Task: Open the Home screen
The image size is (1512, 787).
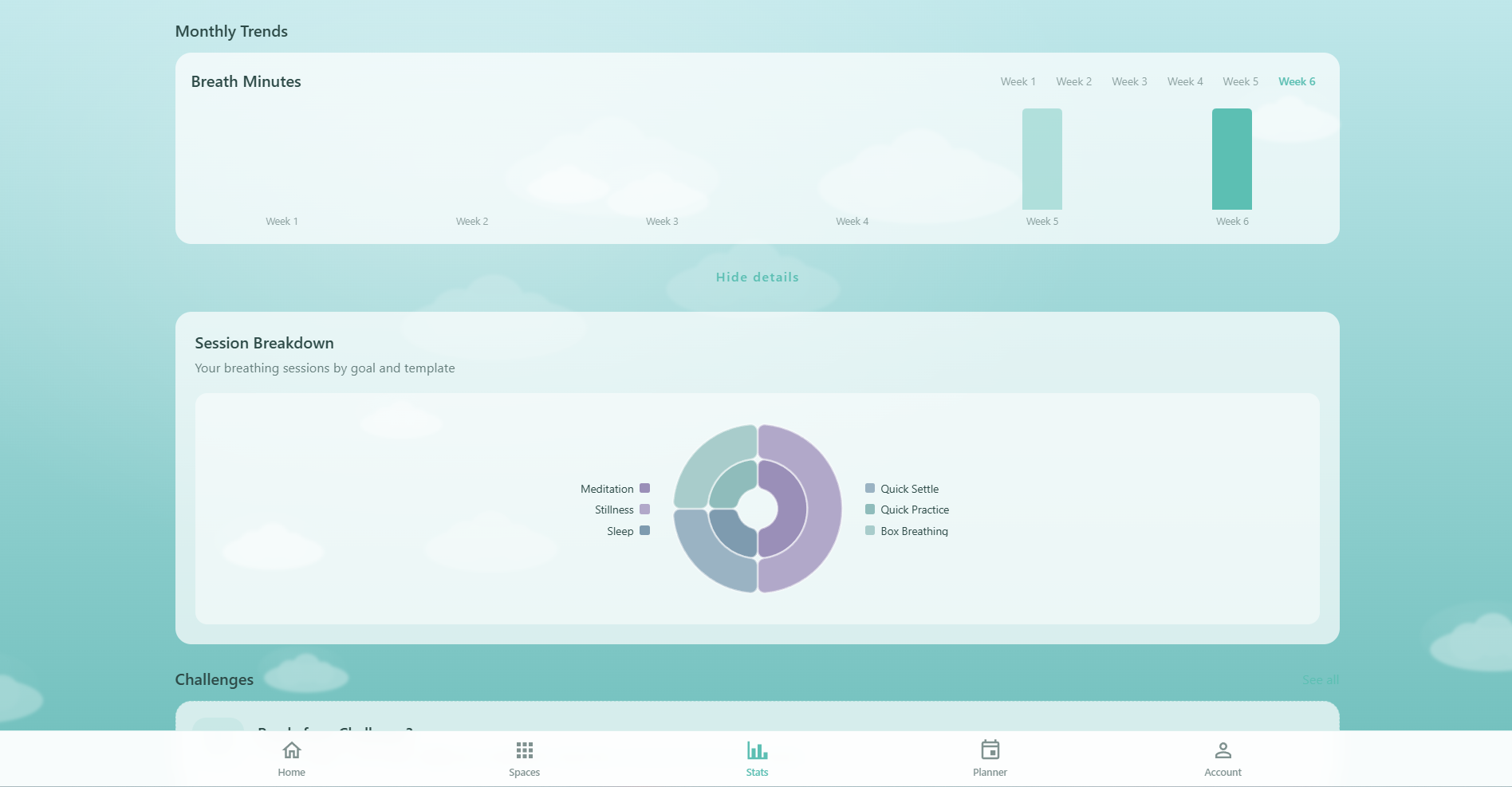Action: point(291,757)
